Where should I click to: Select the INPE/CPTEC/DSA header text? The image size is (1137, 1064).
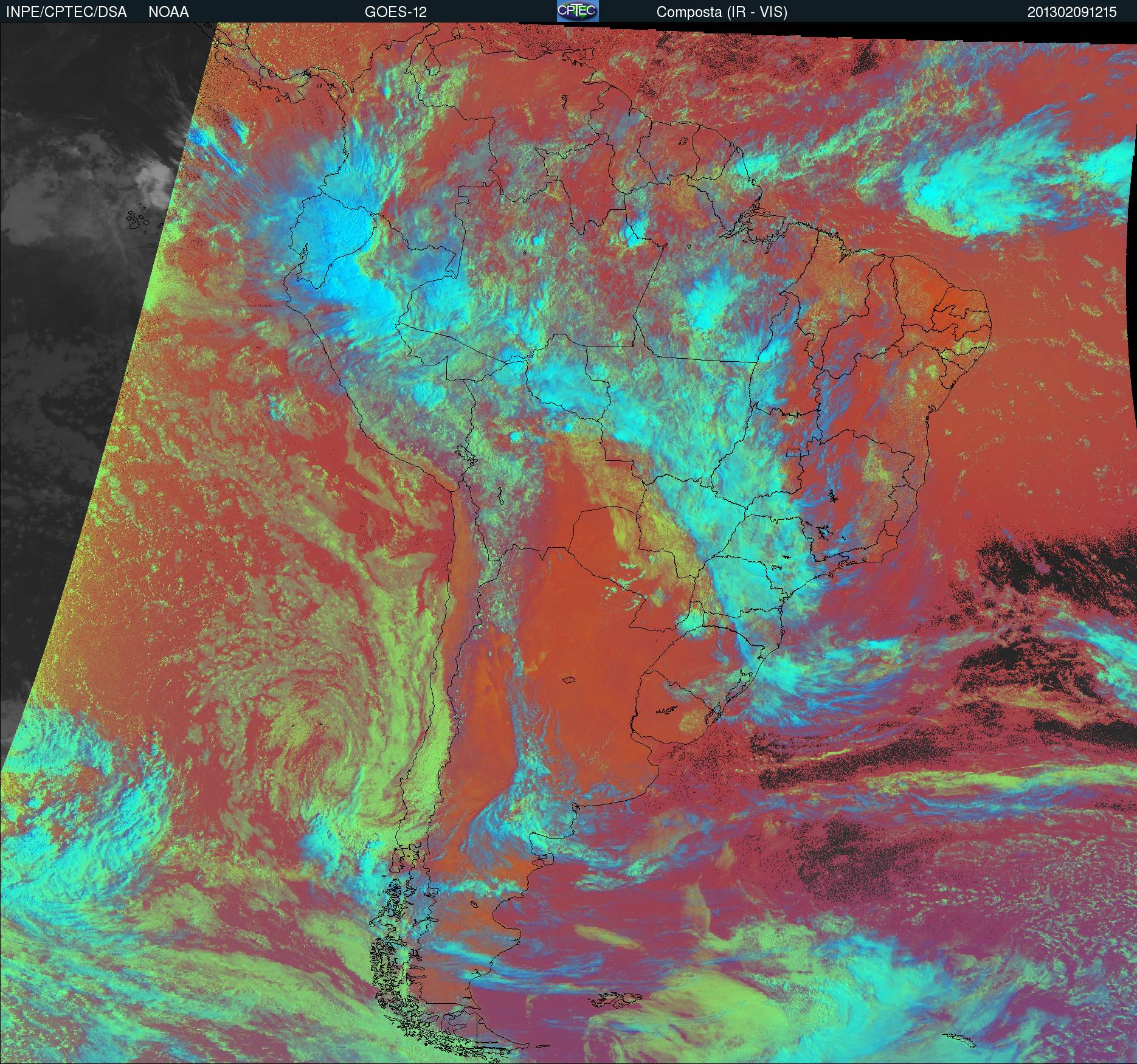click(66, 12)
